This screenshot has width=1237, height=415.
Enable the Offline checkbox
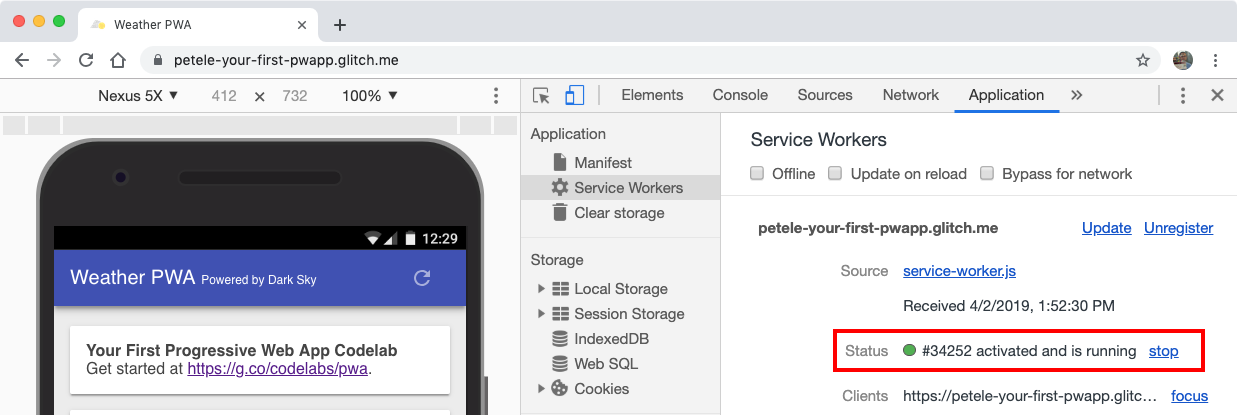758,174
